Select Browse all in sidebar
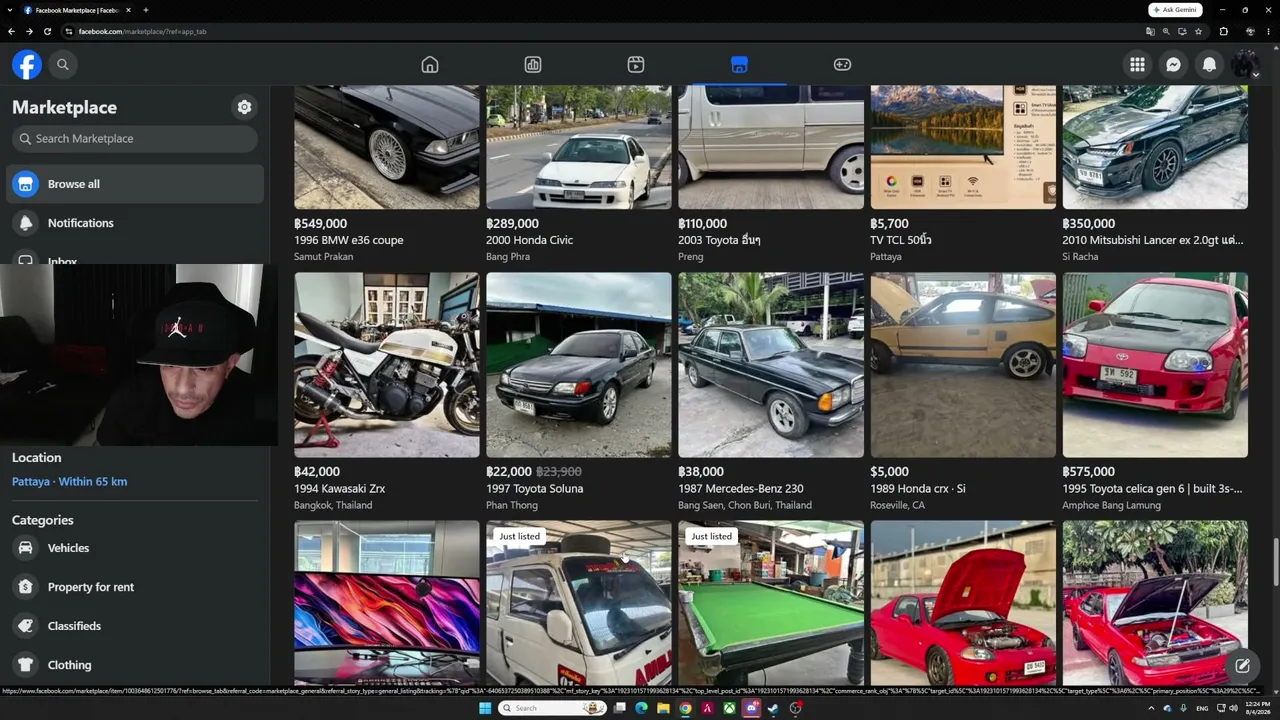This screenshot has width=1280, height=720. point(135,184)
